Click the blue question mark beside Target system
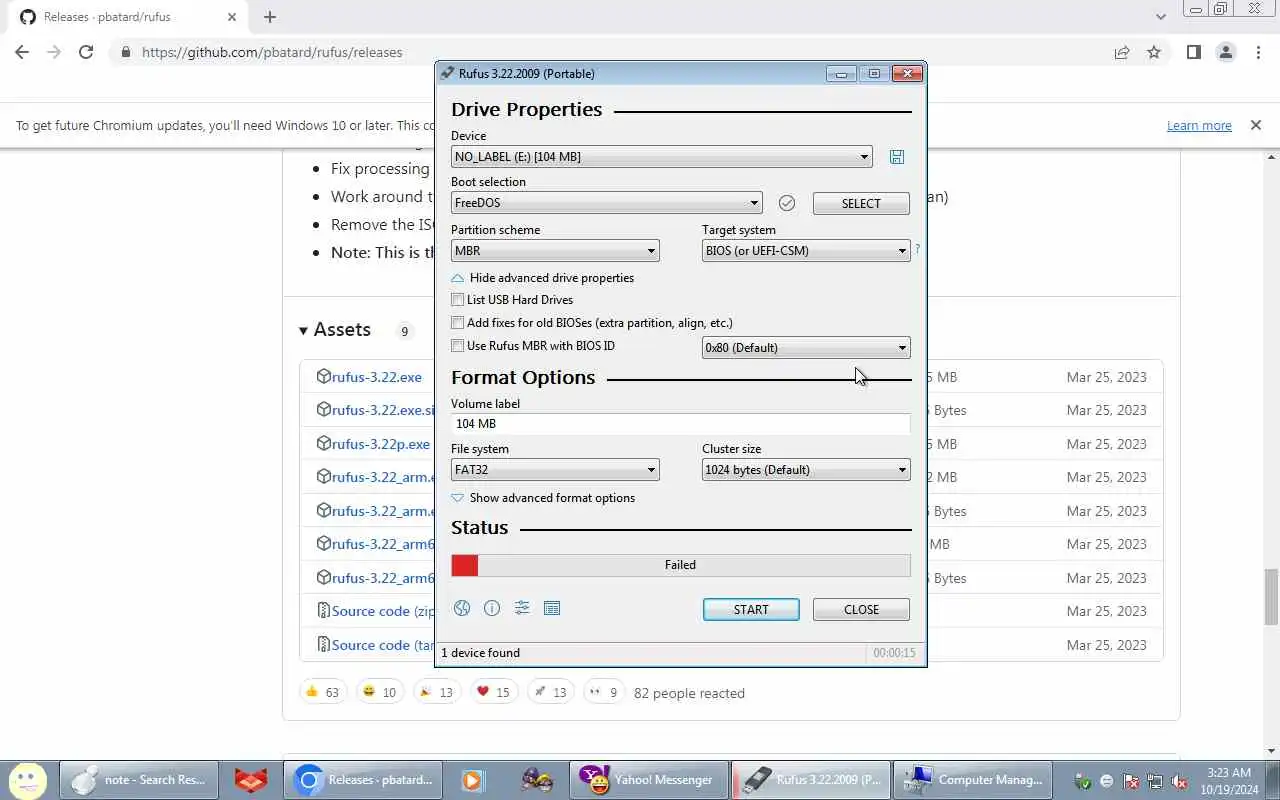Screen dimensions: 1280x800 (917, 249)
